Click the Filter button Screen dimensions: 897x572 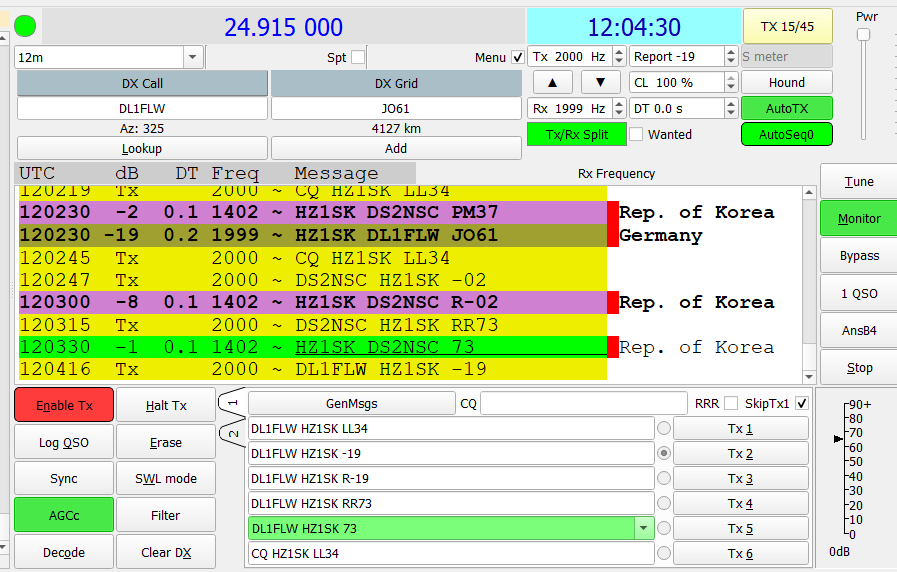pos(166,515)
